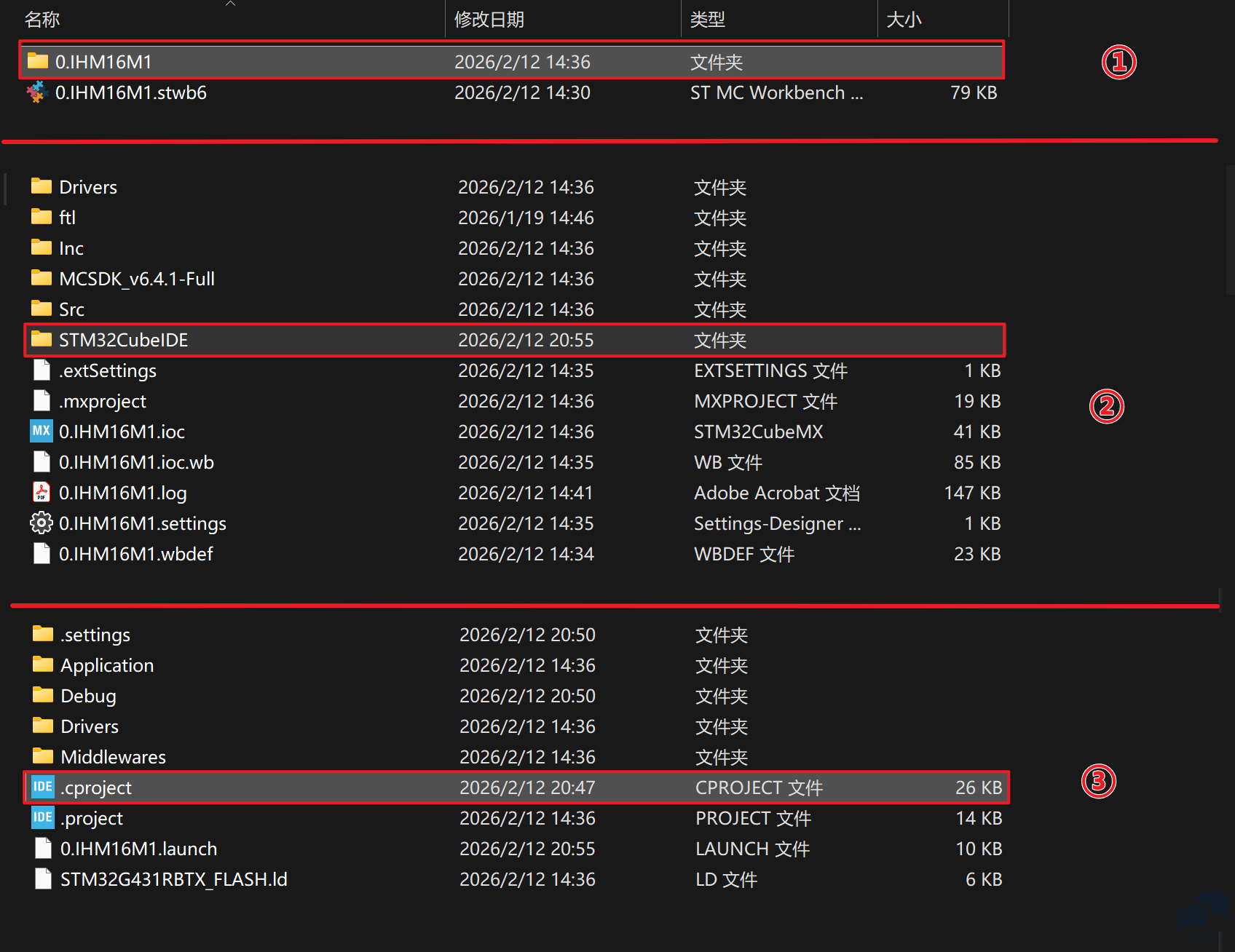Select the file name 0.IHM16M1.stwb6
Screen dimensions: 1235x952
pyautogui.click(x=131, y=92)
